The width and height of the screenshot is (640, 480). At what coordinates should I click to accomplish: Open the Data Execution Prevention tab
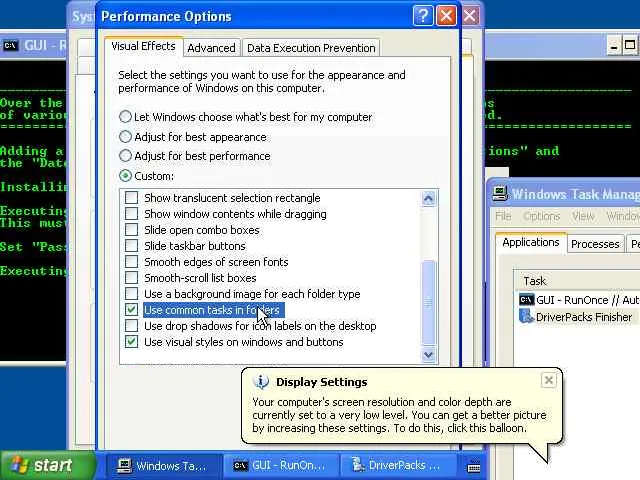pyautogui.click(x=311, y=48)
